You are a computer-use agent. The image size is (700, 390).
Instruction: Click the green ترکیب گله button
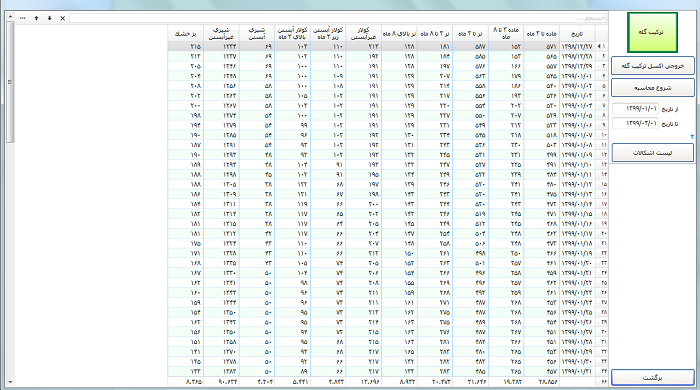pyautogui.click(x=652, y=32)
